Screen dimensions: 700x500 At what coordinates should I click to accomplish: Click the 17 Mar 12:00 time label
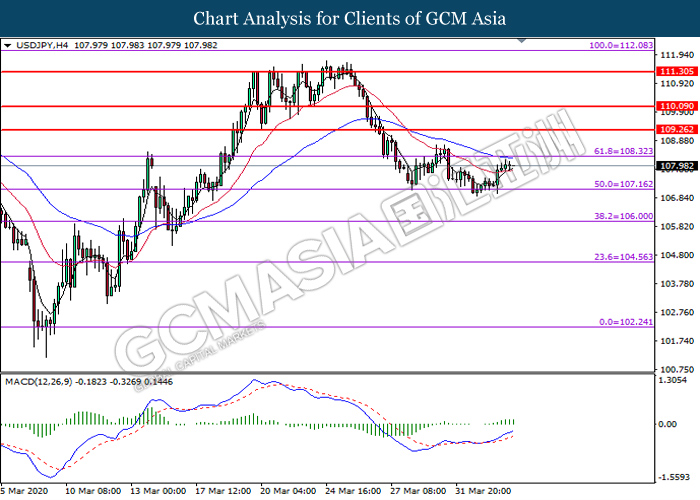coord(223,491)
